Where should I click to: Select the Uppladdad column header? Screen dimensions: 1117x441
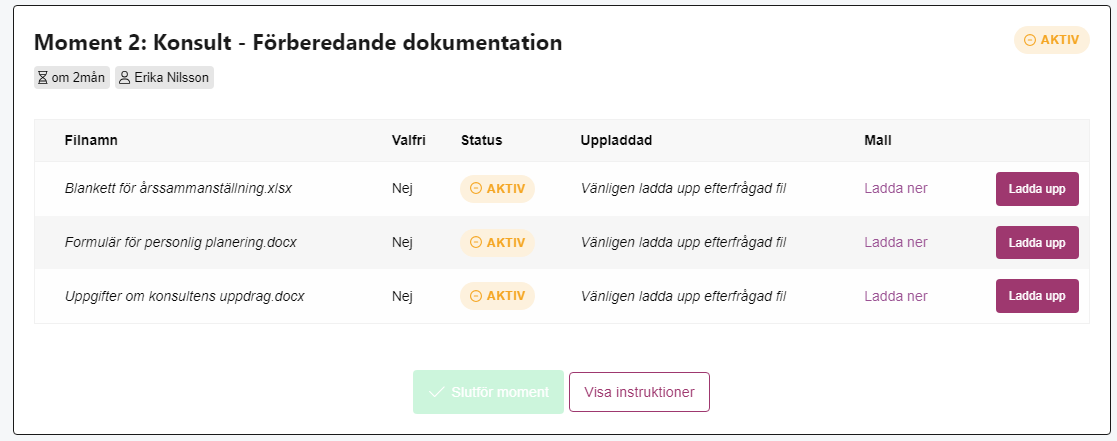tap(616, 140)
